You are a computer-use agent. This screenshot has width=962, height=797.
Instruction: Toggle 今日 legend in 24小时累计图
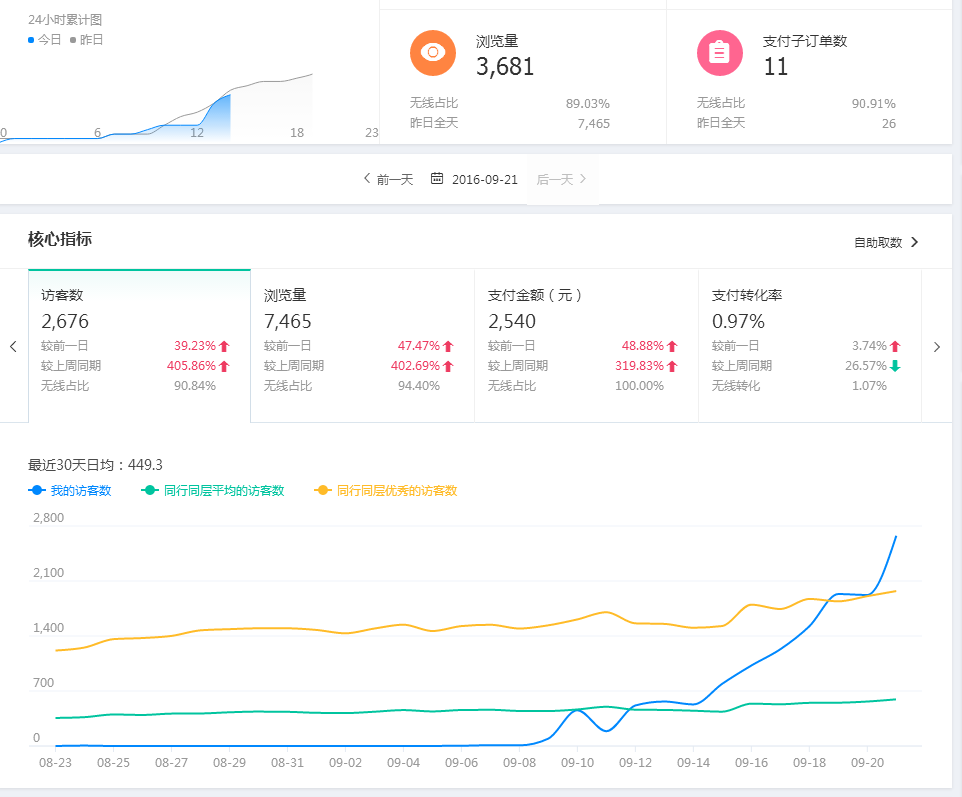coord(45,40)
